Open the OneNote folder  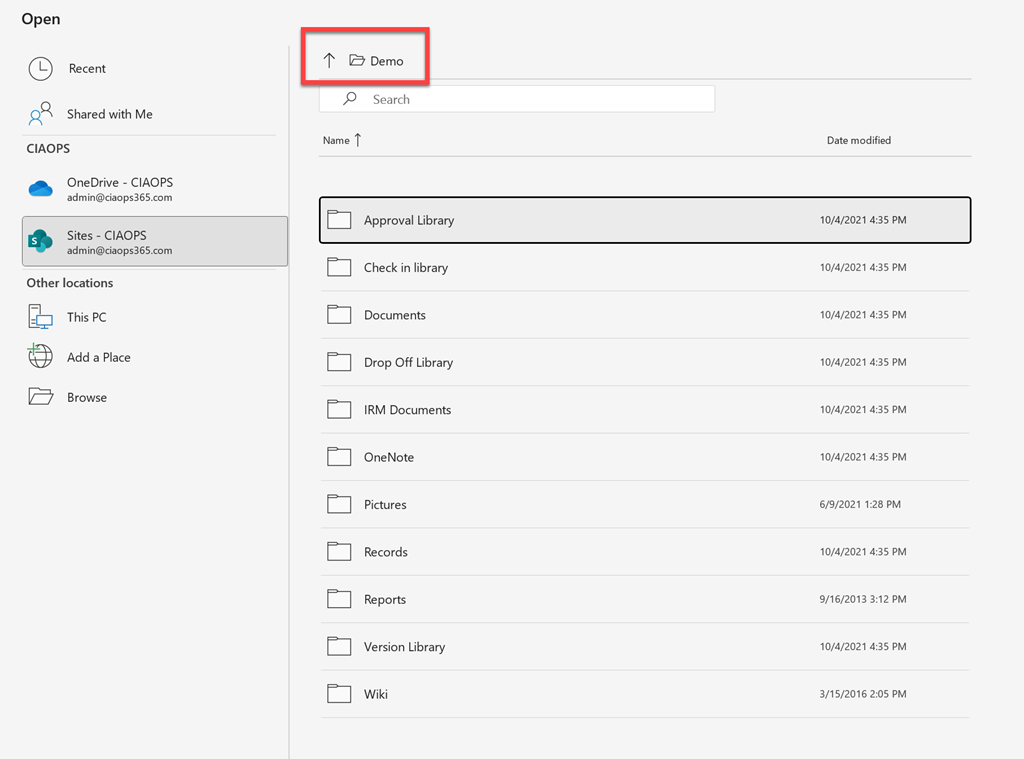coord(388,457)
